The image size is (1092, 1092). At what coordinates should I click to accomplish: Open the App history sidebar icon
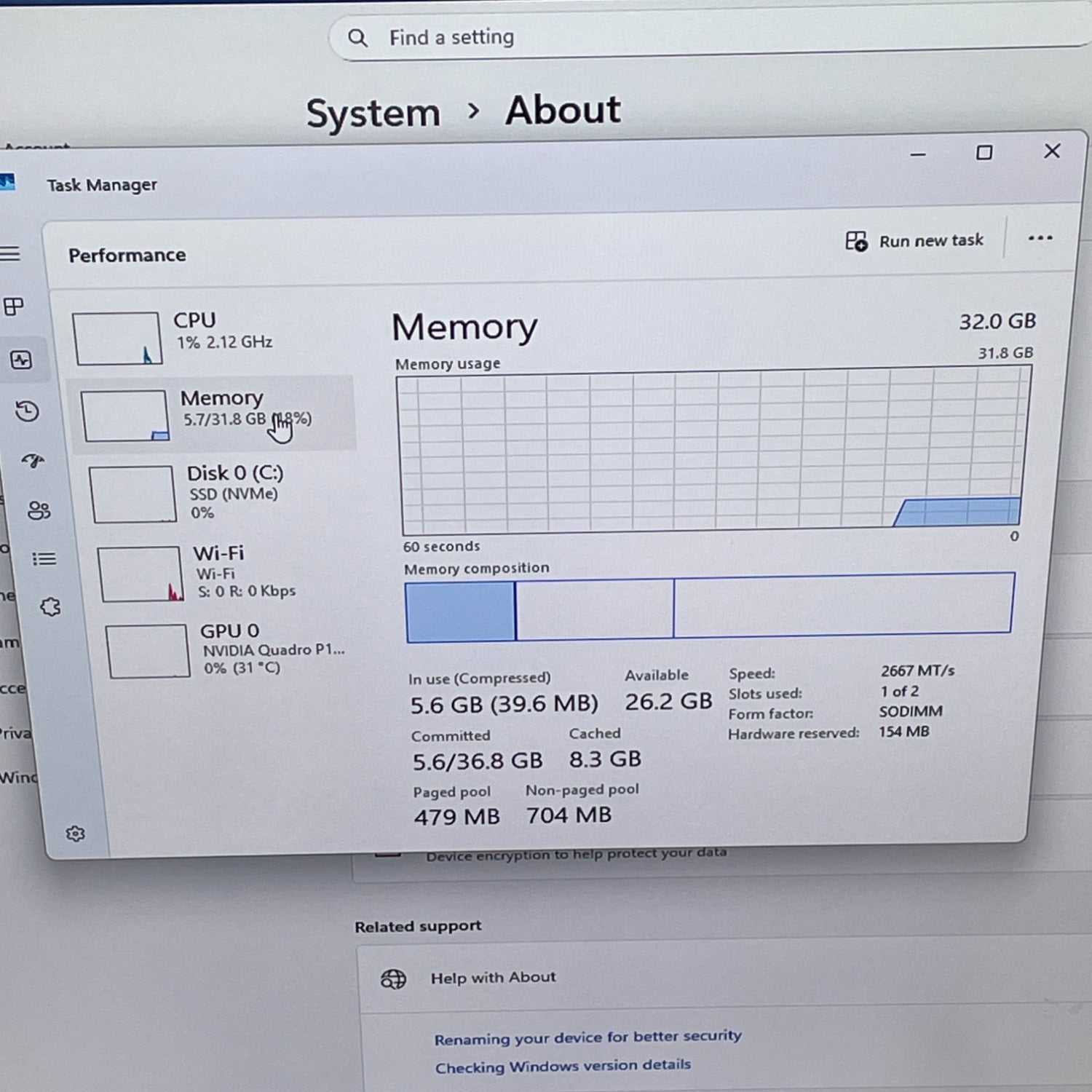[x=27, y=411]
